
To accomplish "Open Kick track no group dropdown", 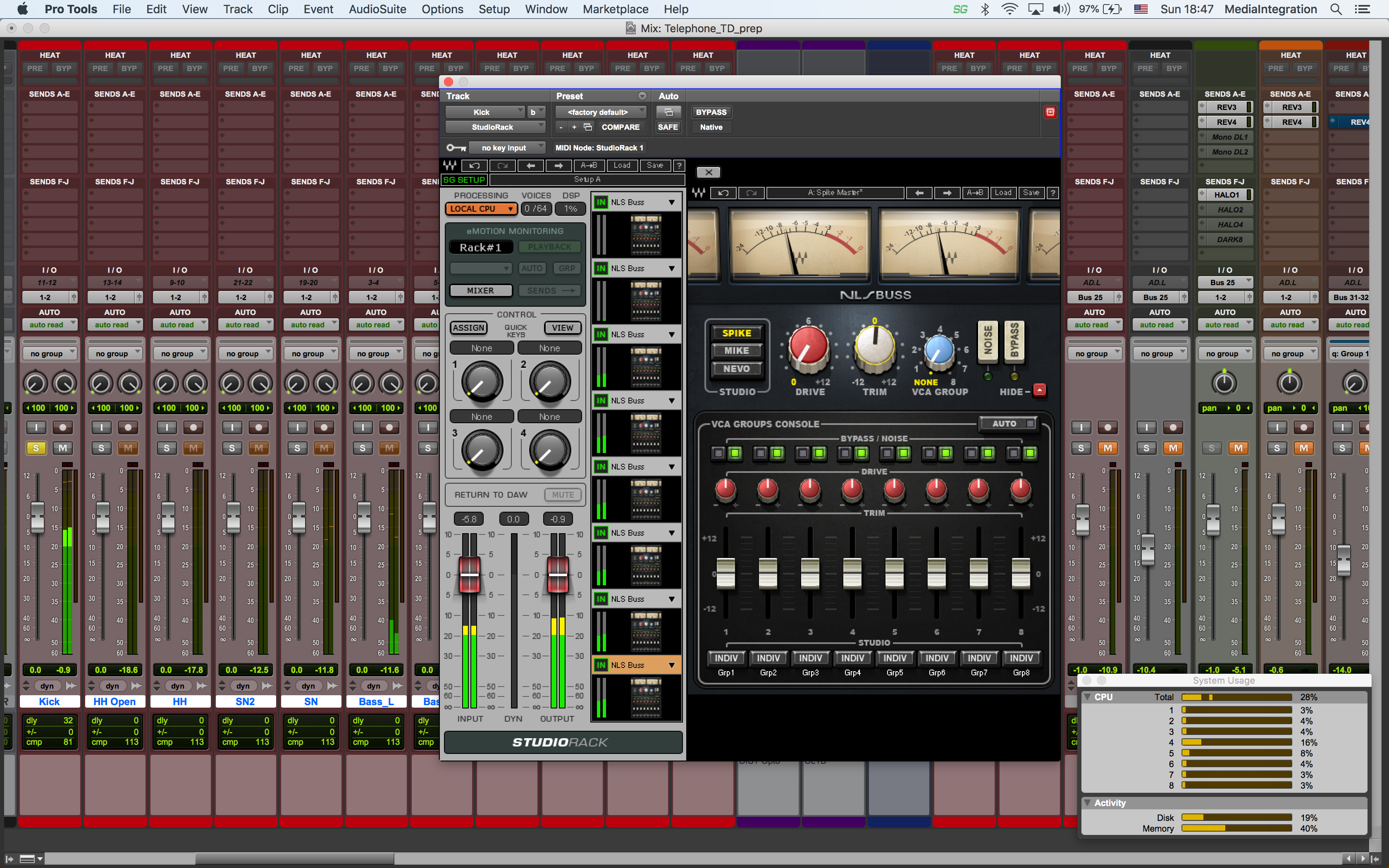I will (x=49, y=354).
